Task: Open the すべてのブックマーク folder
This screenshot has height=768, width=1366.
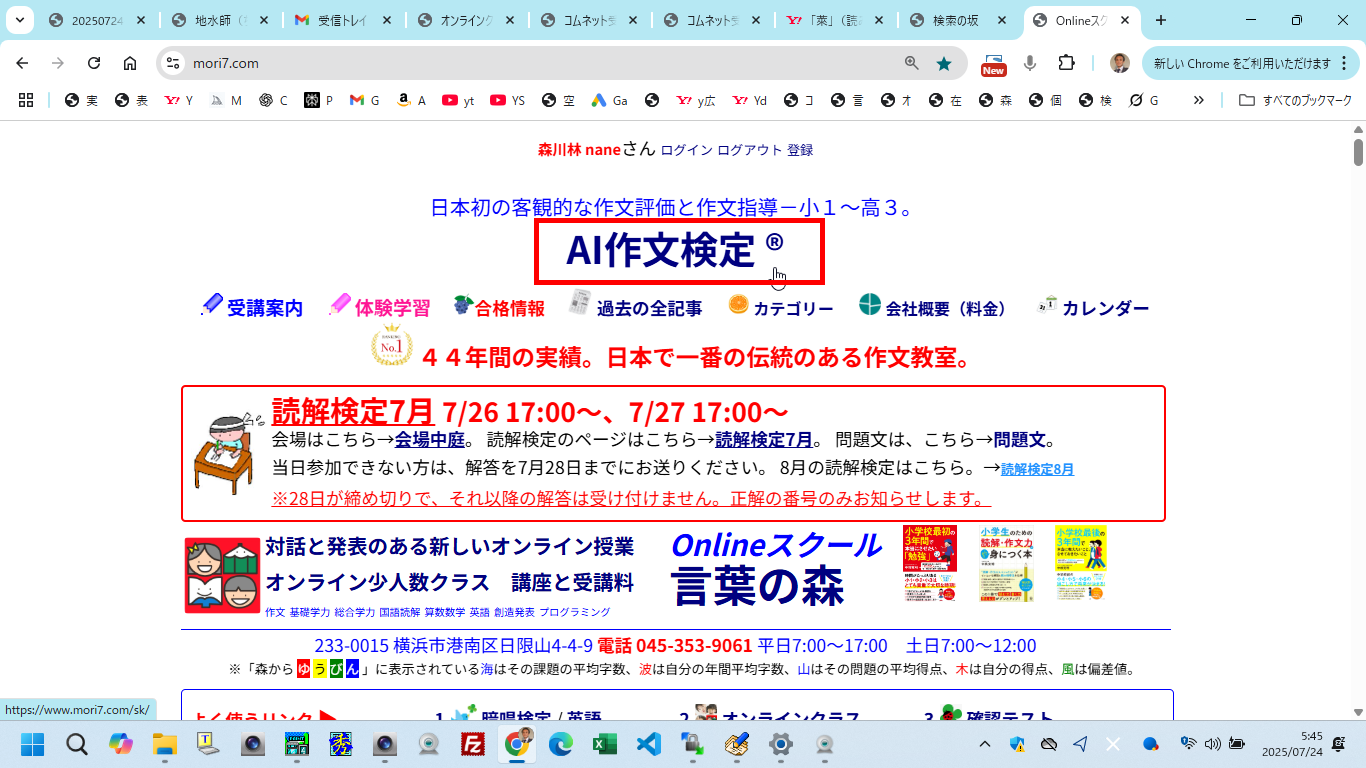Action: [x=1295, y=100]
